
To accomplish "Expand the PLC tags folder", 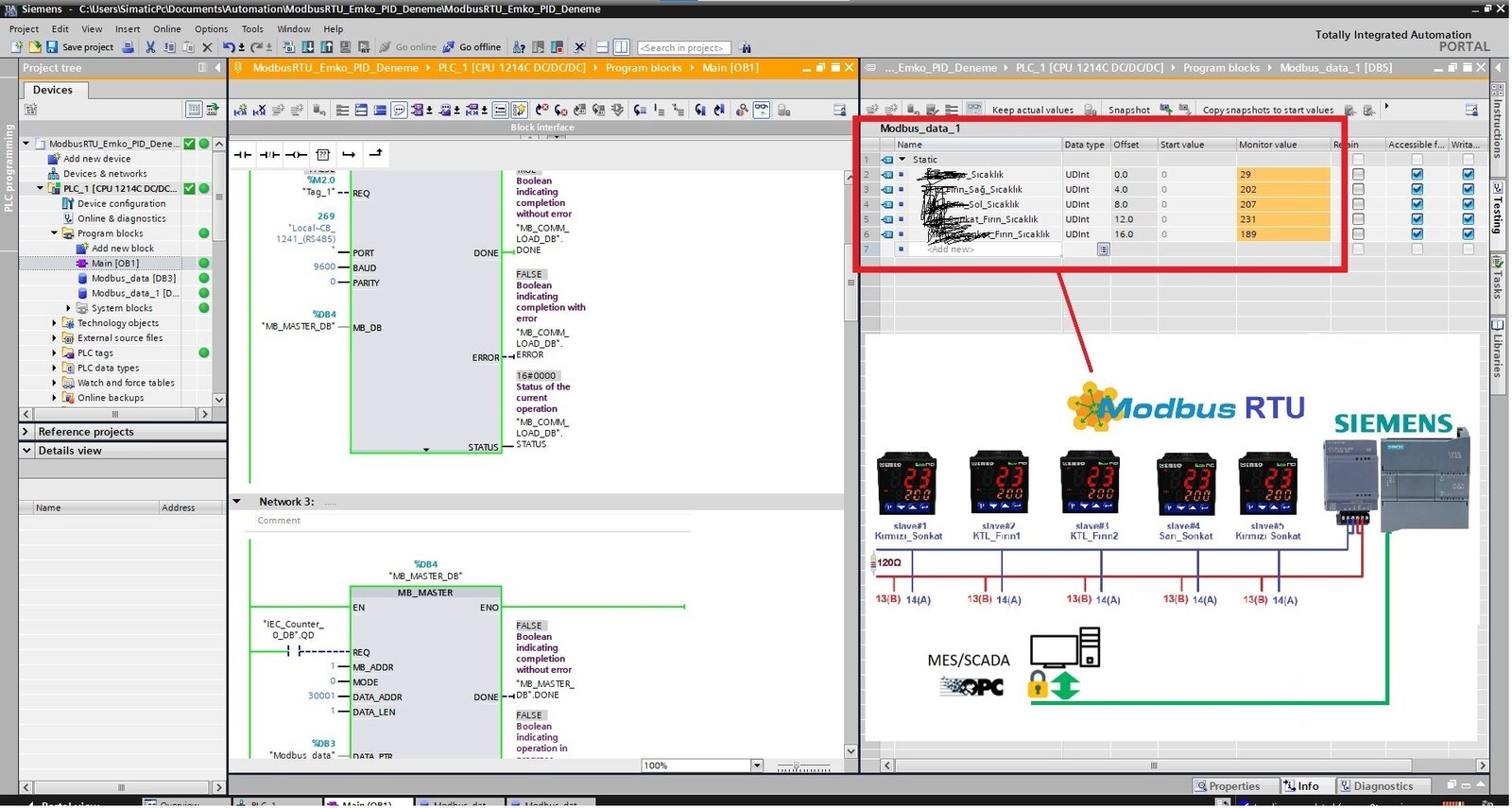I will point(54,353).
